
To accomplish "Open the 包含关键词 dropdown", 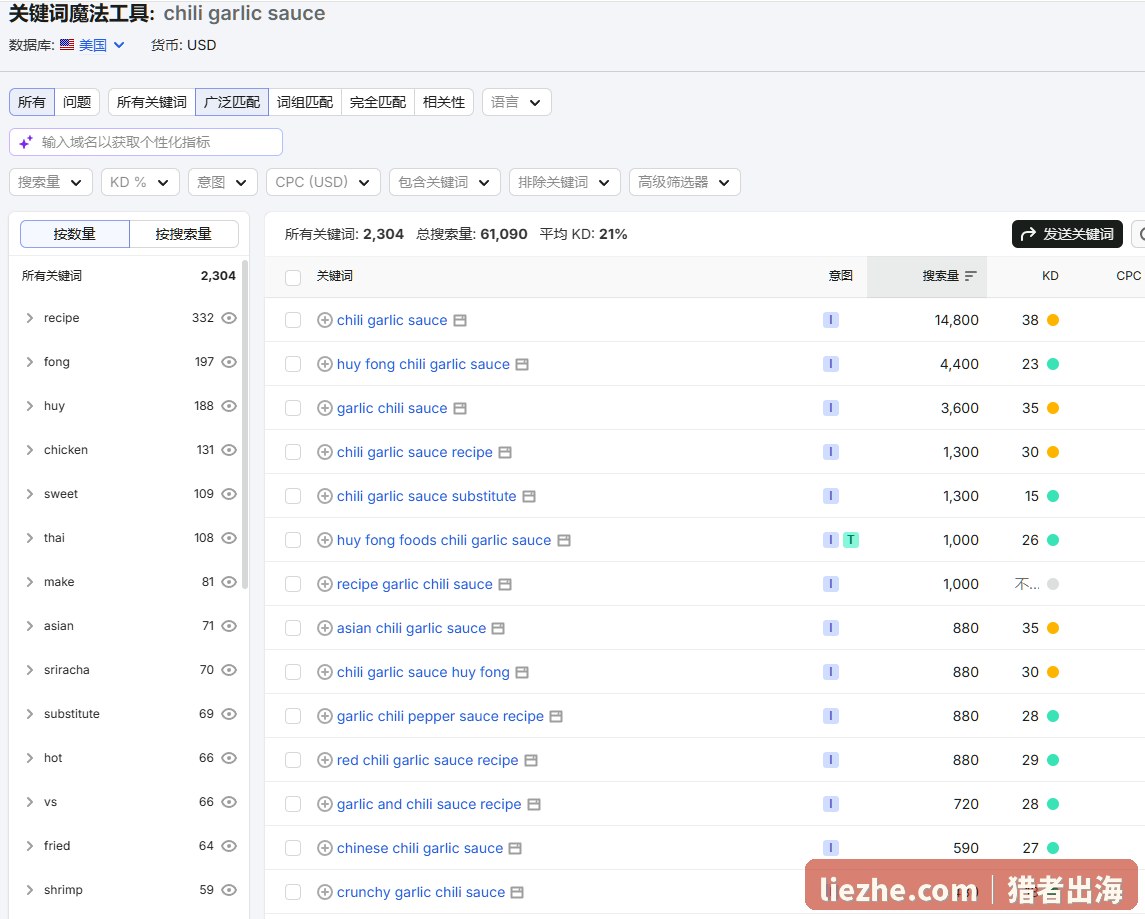I will [445, 182].
